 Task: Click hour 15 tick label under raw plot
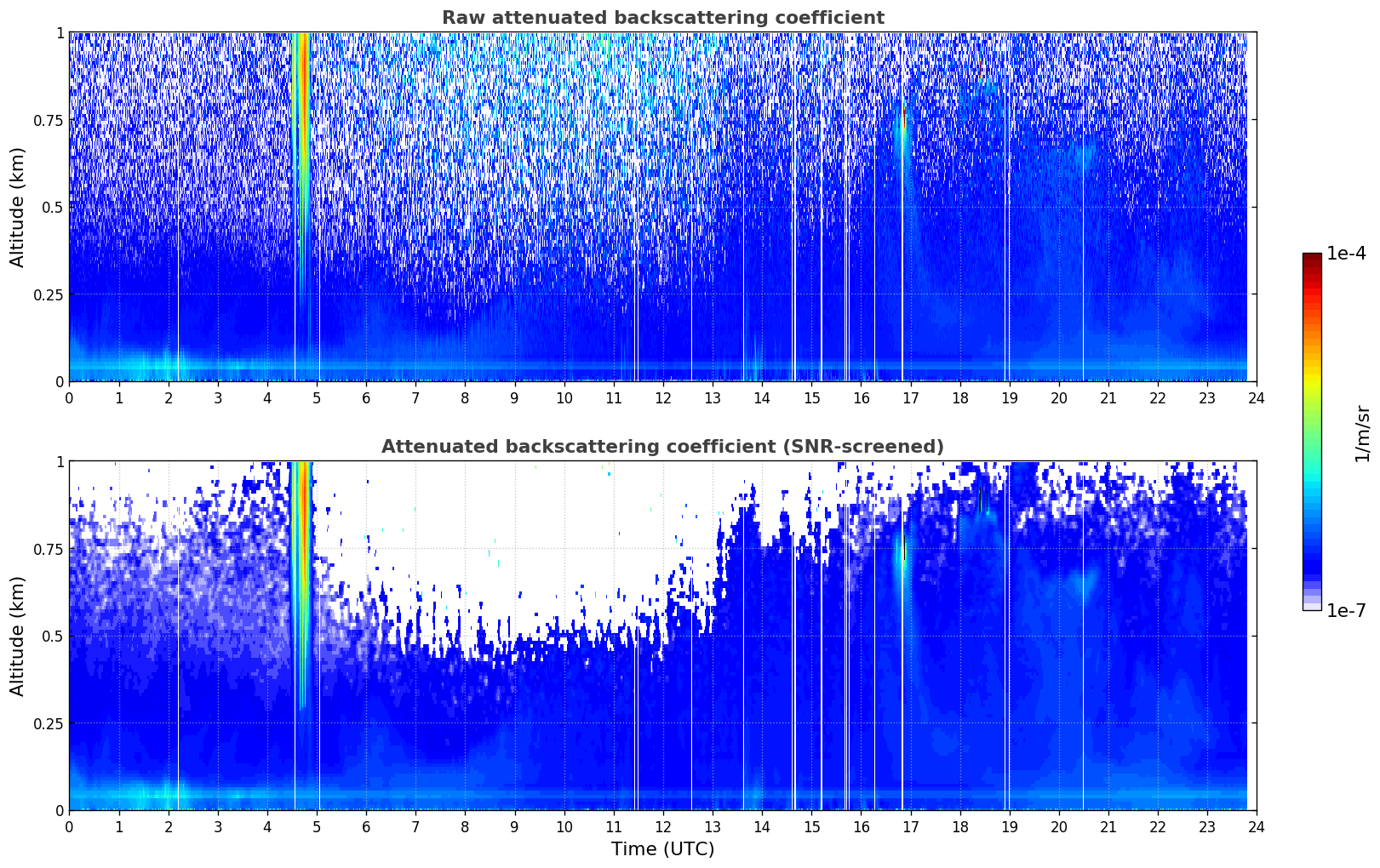(811, 397)
